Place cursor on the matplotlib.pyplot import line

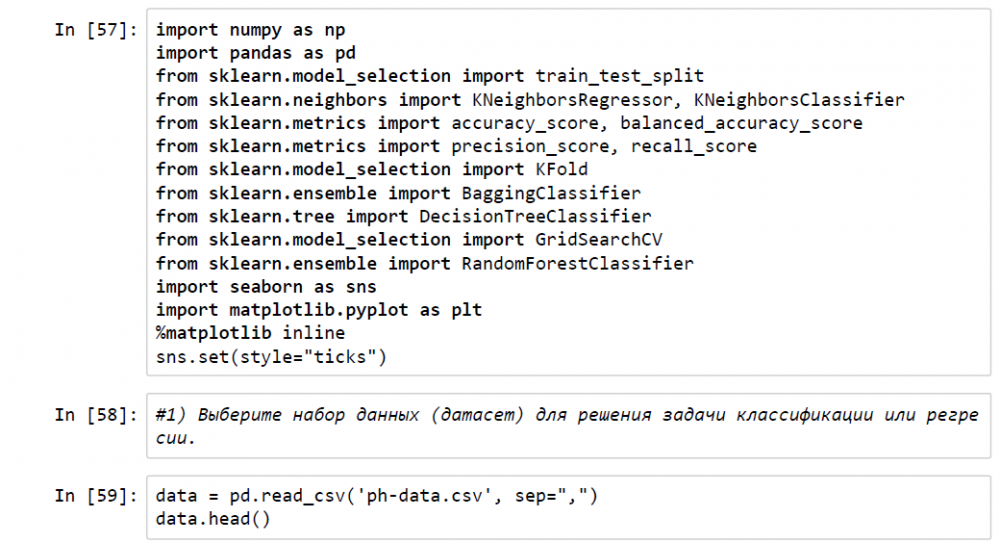[319, 310]
